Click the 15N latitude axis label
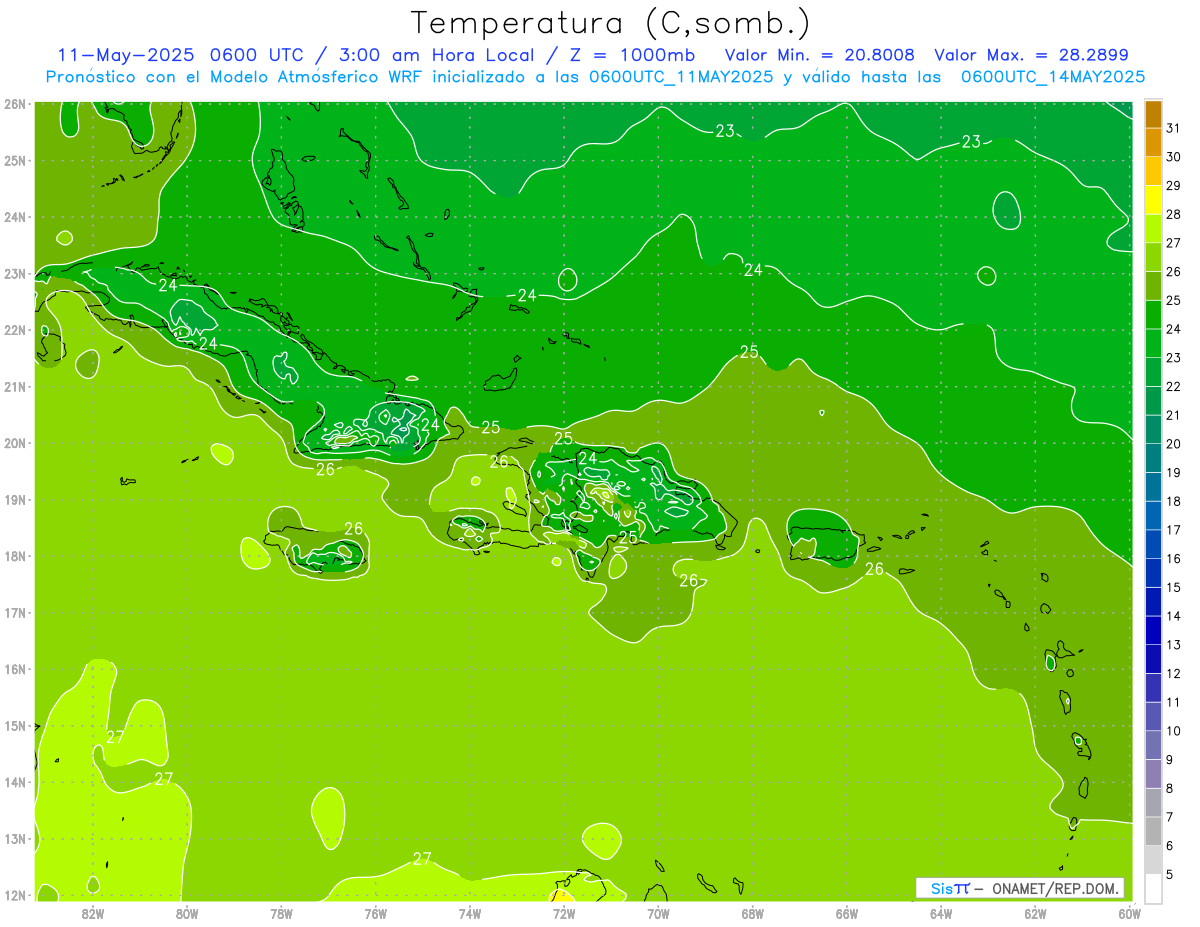Screen dimensions: 1200x927 click(x=15, y=725)
